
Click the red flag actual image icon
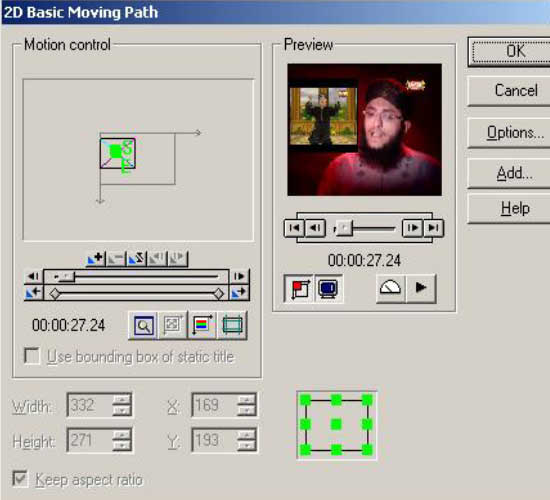299,289
